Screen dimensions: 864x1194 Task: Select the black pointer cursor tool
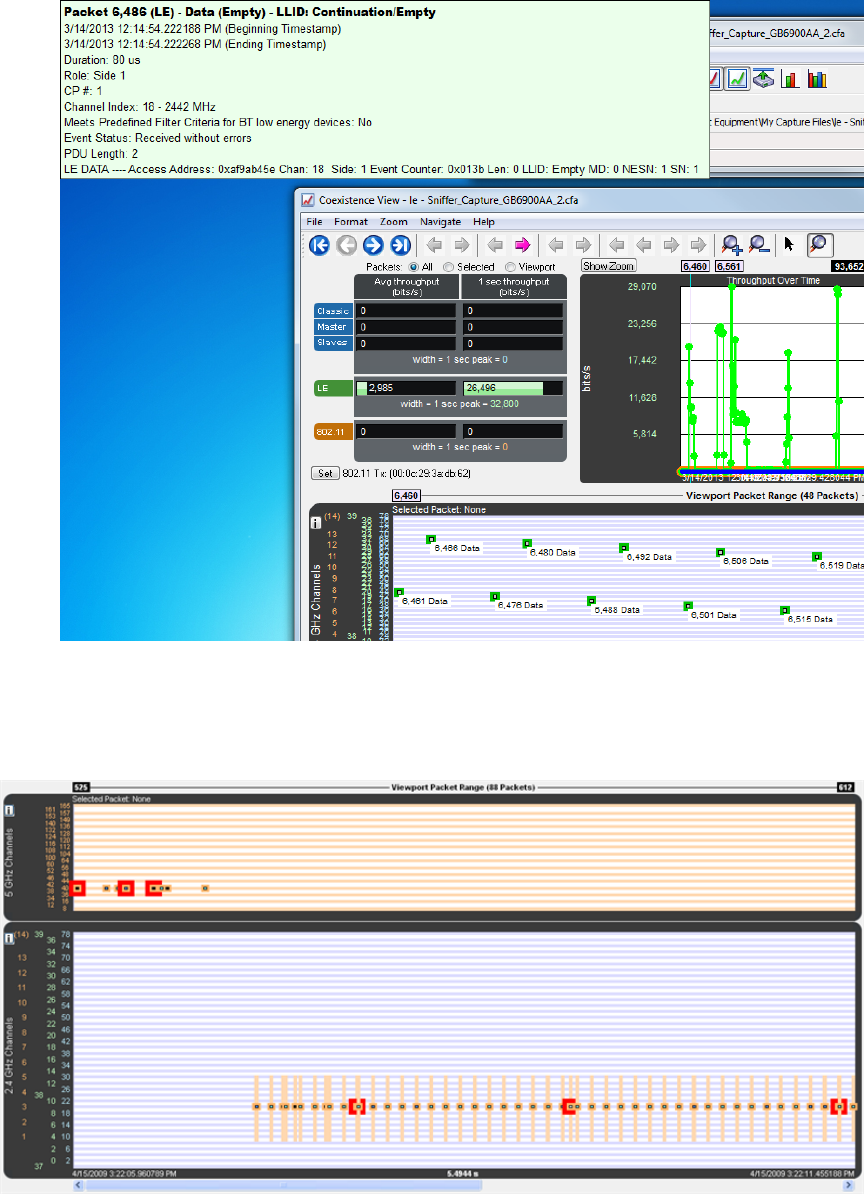tap(790, 245)
